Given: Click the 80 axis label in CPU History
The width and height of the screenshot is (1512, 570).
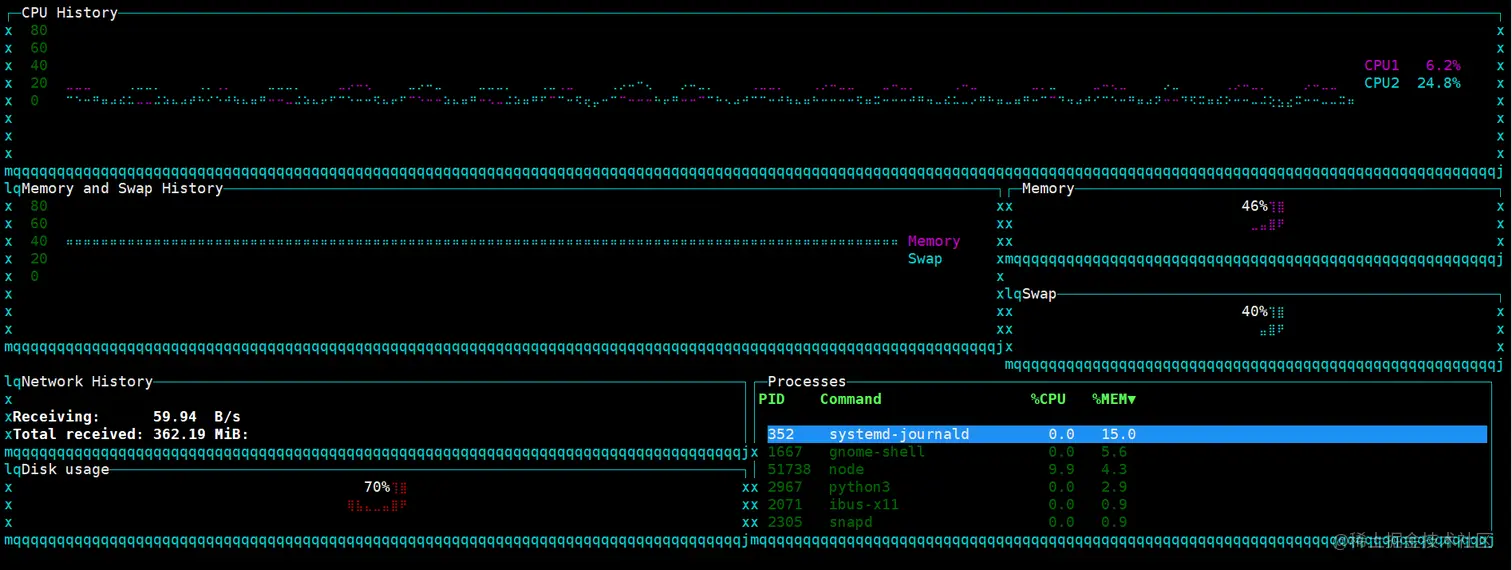Looking at the screenshot, I should (x=39, y=30).
